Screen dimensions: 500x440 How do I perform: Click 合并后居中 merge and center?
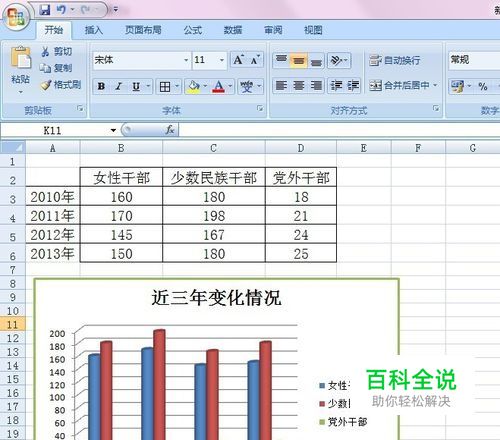click(399, 86)
